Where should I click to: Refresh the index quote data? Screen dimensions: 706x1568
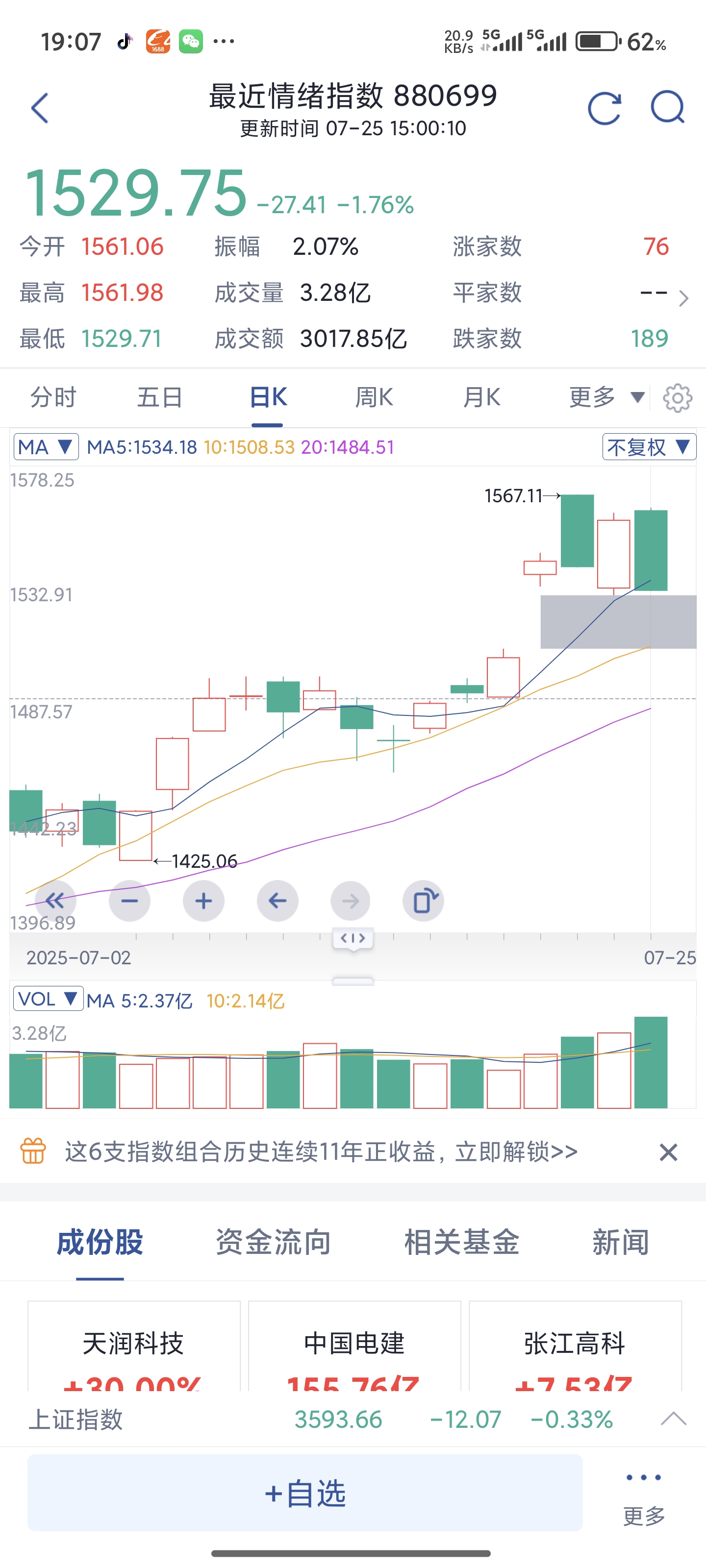605,108
